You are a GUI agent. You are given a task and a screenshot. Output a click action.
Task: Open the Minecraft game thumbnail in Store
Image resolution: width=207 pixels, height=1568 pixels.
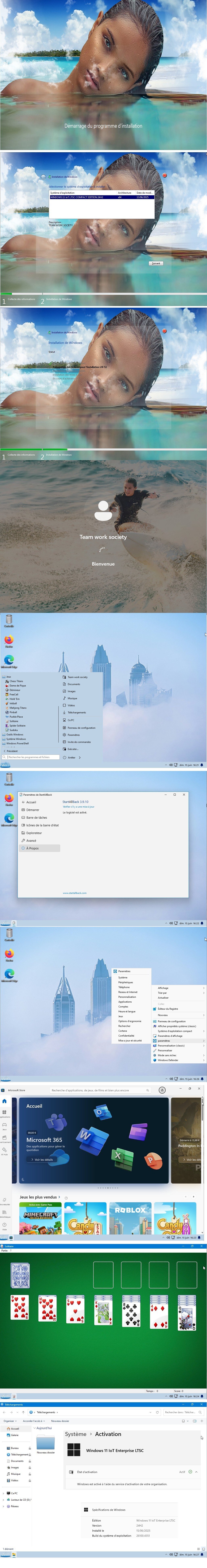tap(41, 1218)
